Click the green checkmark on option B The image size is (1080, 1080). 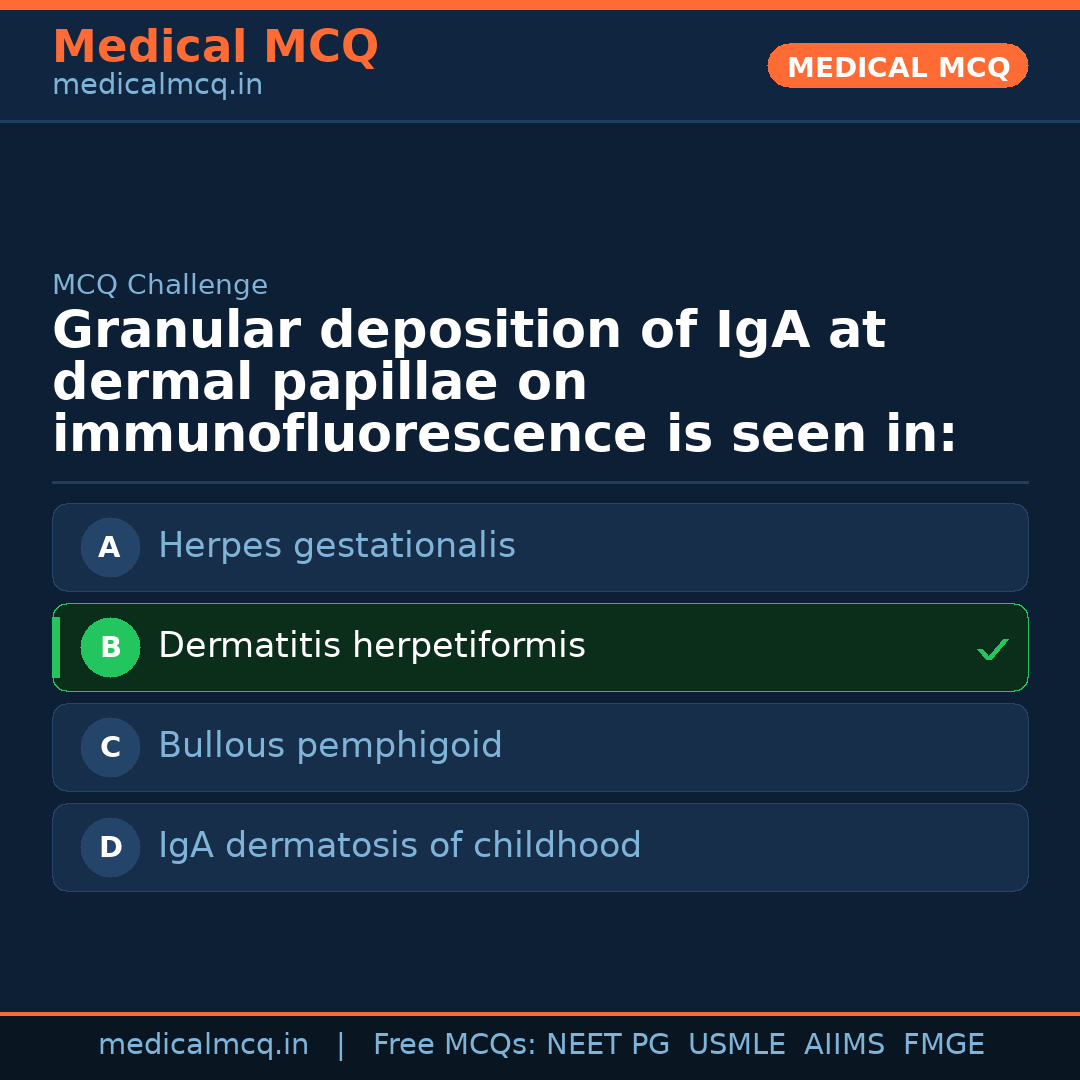point(992,650)
